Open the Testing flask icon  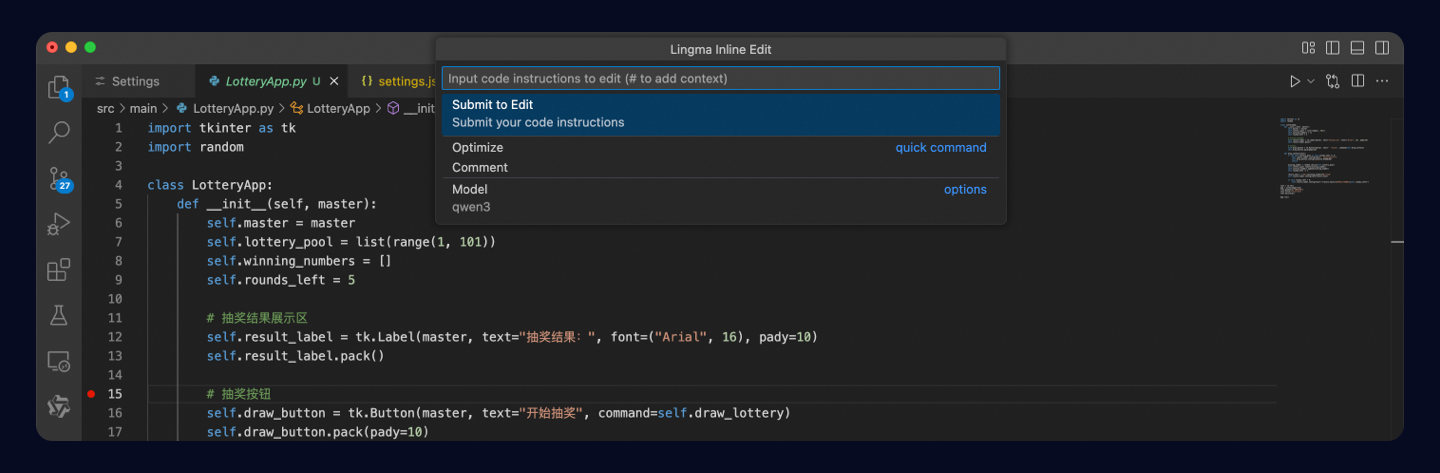tap(59, 315)
